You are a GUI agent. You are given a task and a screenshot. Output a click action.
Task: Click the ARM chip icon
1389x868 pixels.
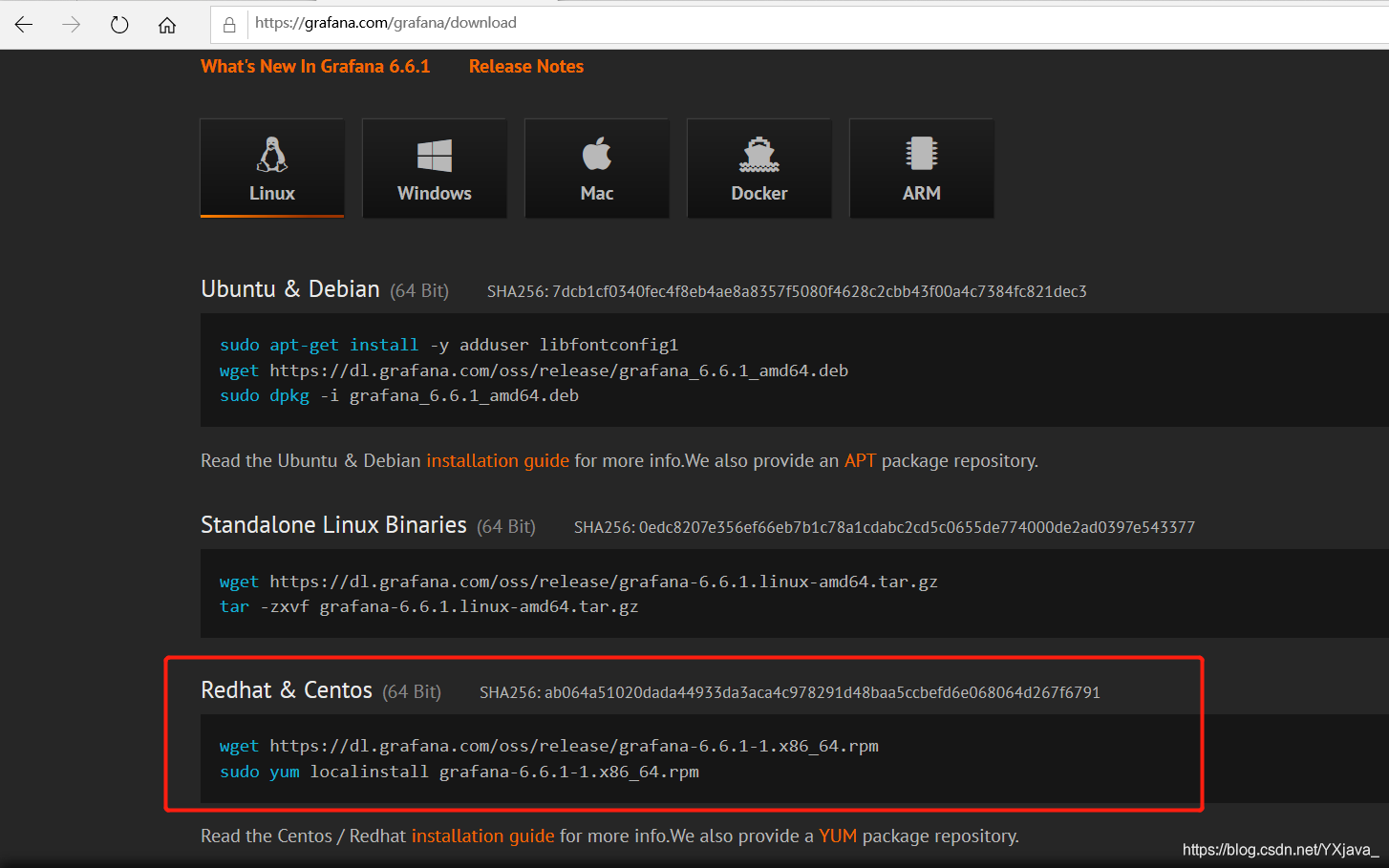point(922,154)
